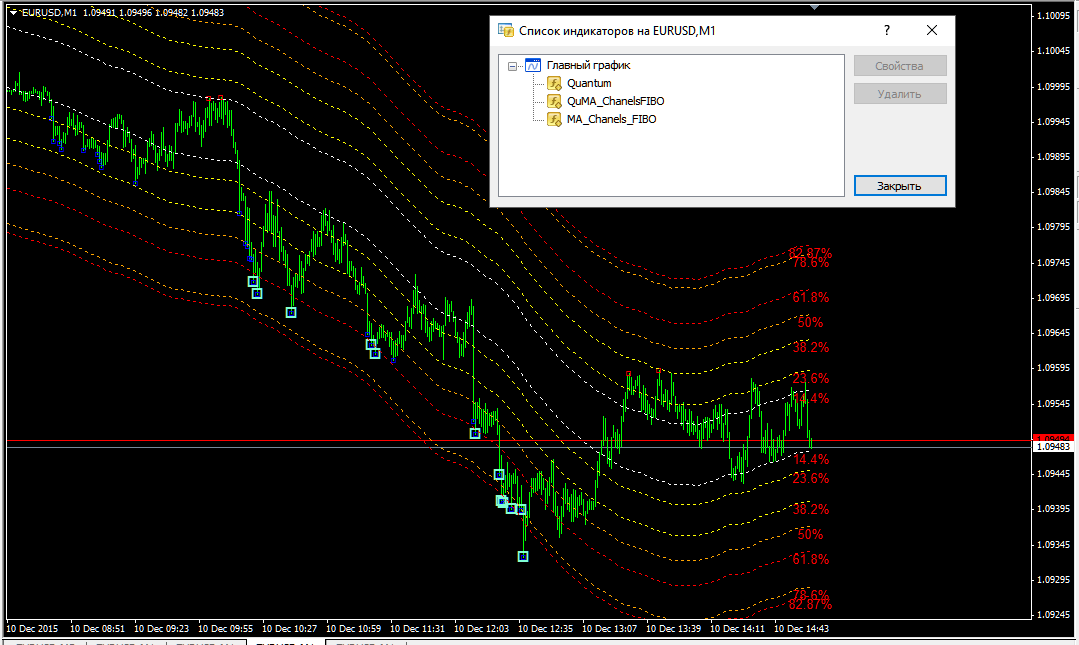This screenshot has height=645, width=1079.
Task: Click the indicator list dialog title icon
Action: pyautogui.click(x=506, y=30)
